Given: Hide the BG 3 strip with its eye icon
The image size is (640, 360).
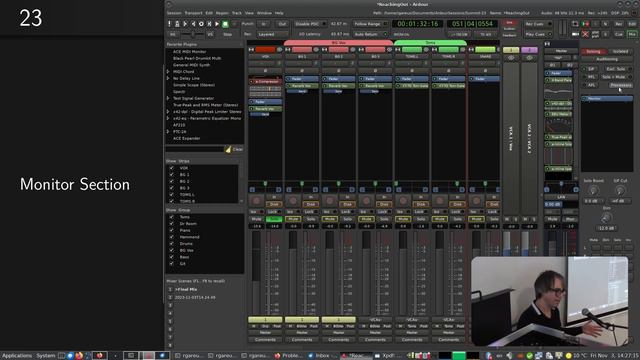Looking at the screenshot, I should (389, 50).
